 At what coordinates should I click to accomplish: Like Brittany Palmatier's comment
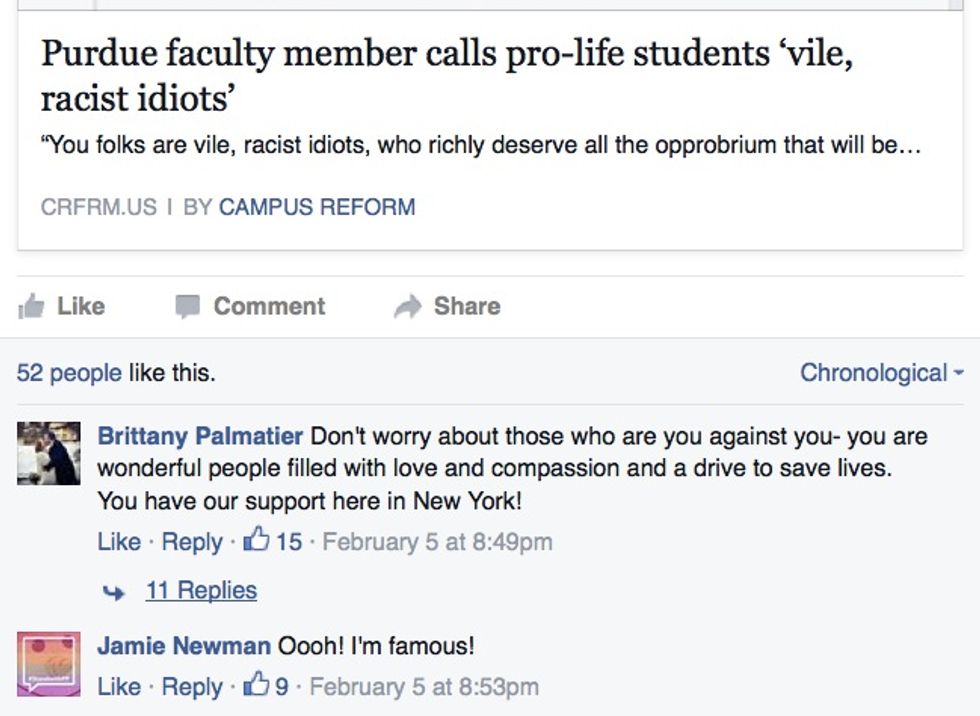118,542
